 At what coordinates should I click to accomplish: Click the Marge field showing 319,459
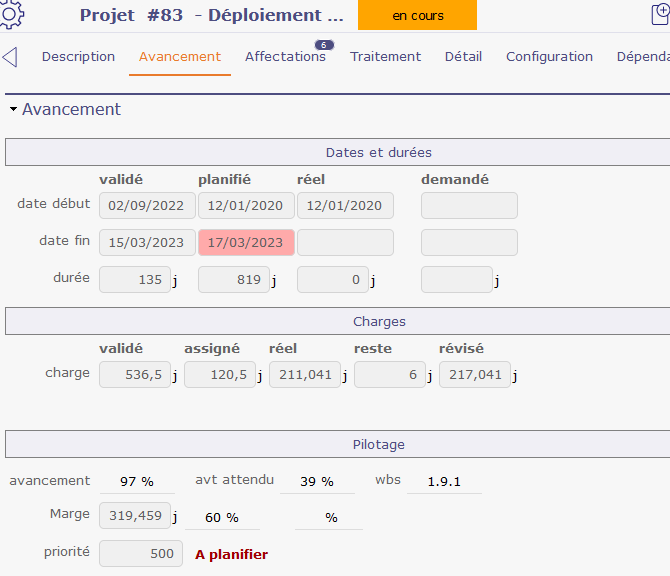tap(134, 517)
